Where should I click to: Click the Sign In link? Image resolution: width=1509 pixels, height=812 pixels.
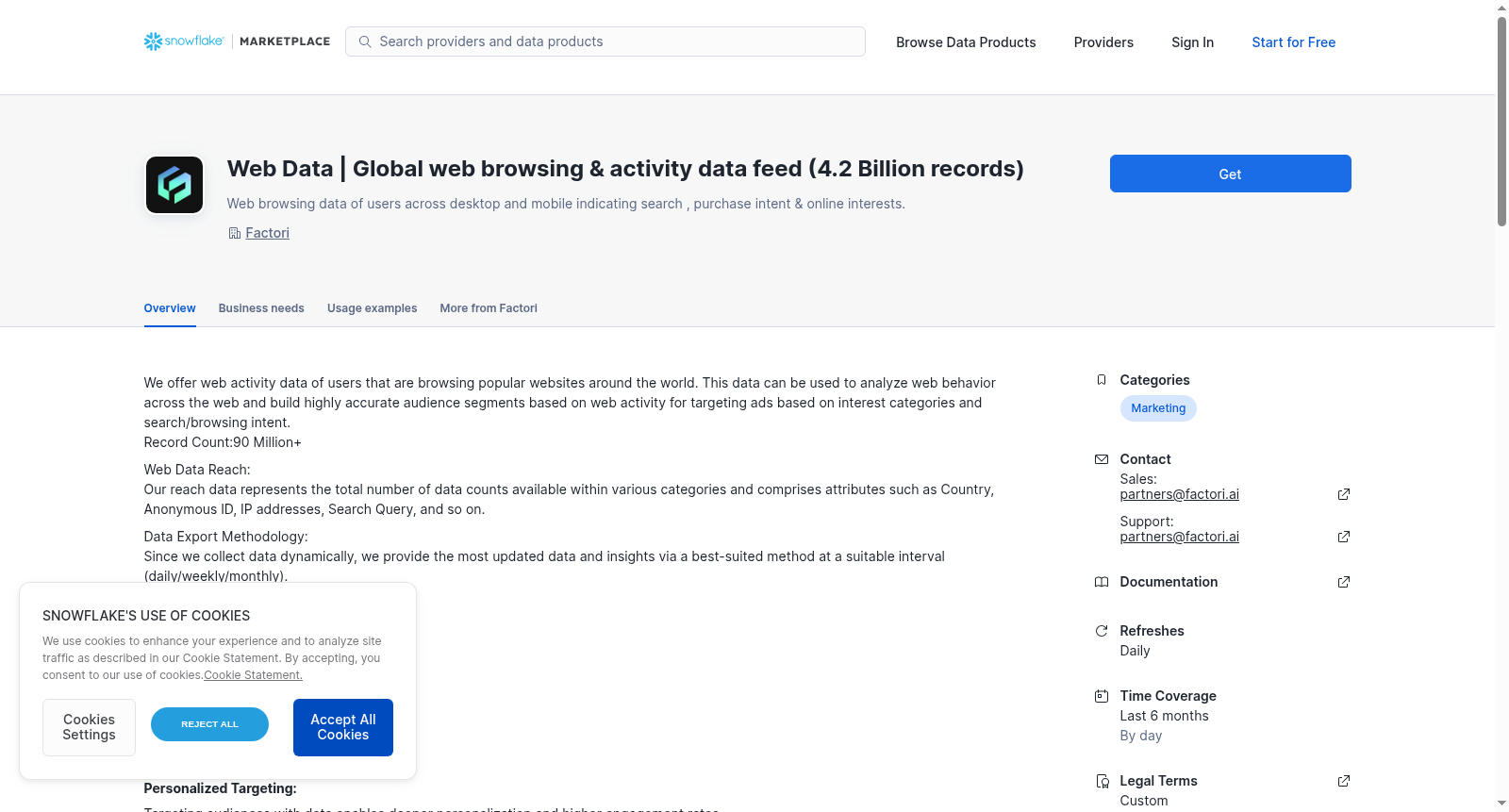[1193, 42]
